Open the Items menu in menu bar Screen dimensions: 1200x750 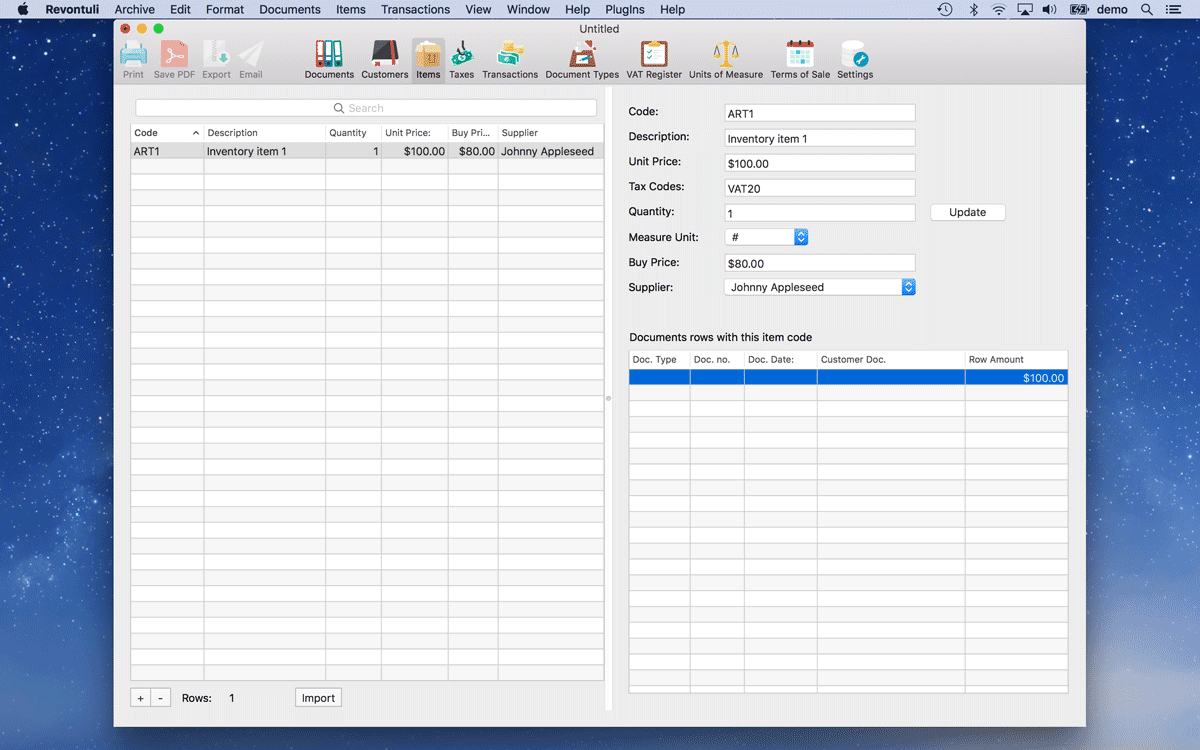(351, 9)
